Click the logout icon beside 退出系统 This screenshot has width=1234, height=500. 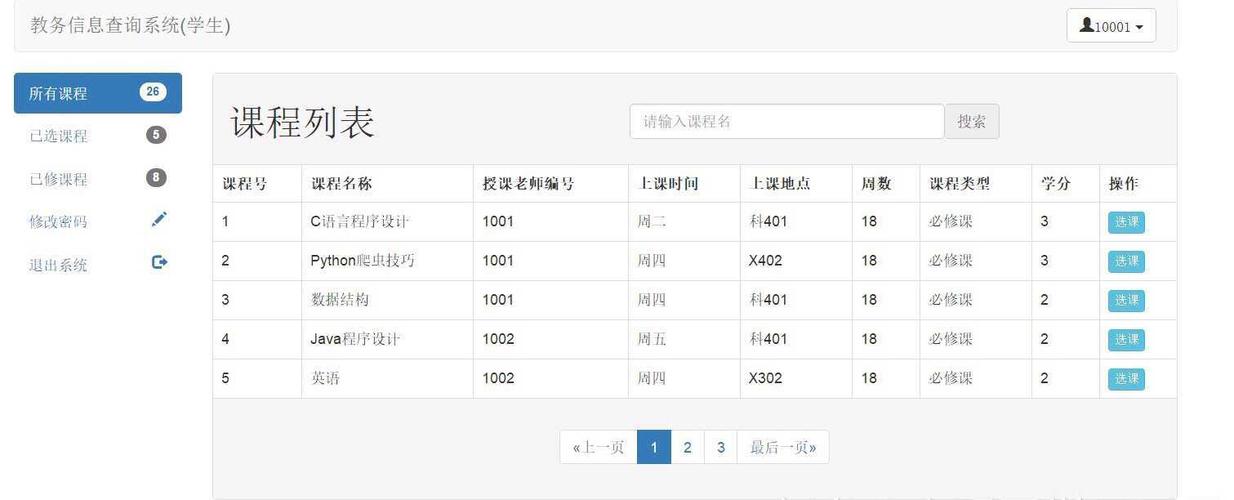click(x=159, y=262)
